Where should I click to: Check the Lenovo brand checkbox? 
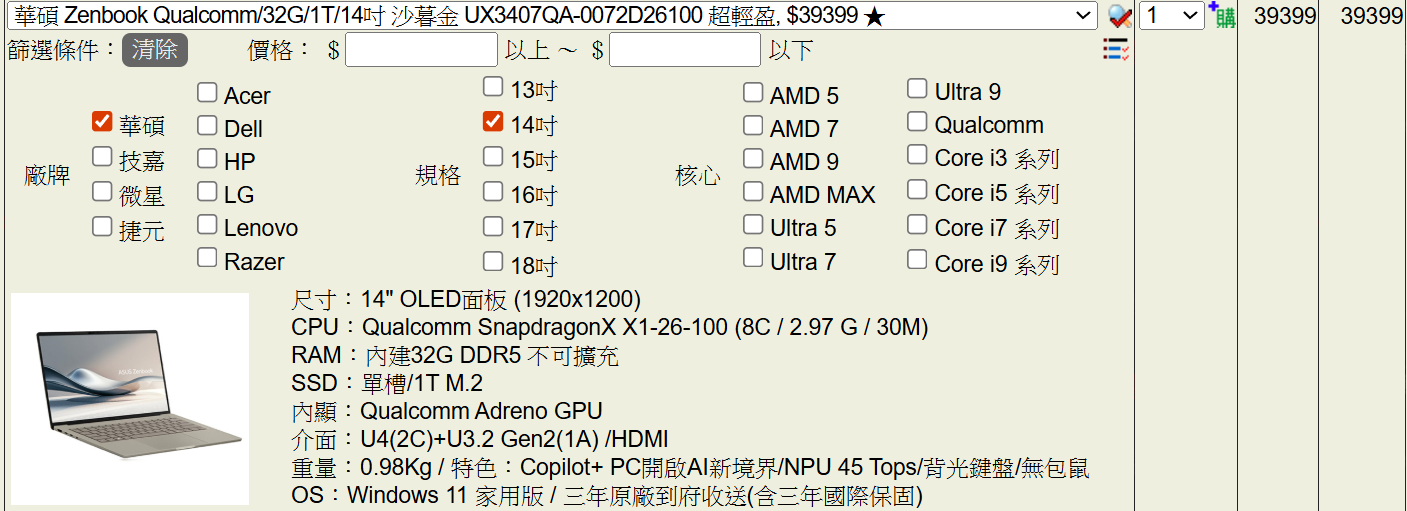[207, 225]
